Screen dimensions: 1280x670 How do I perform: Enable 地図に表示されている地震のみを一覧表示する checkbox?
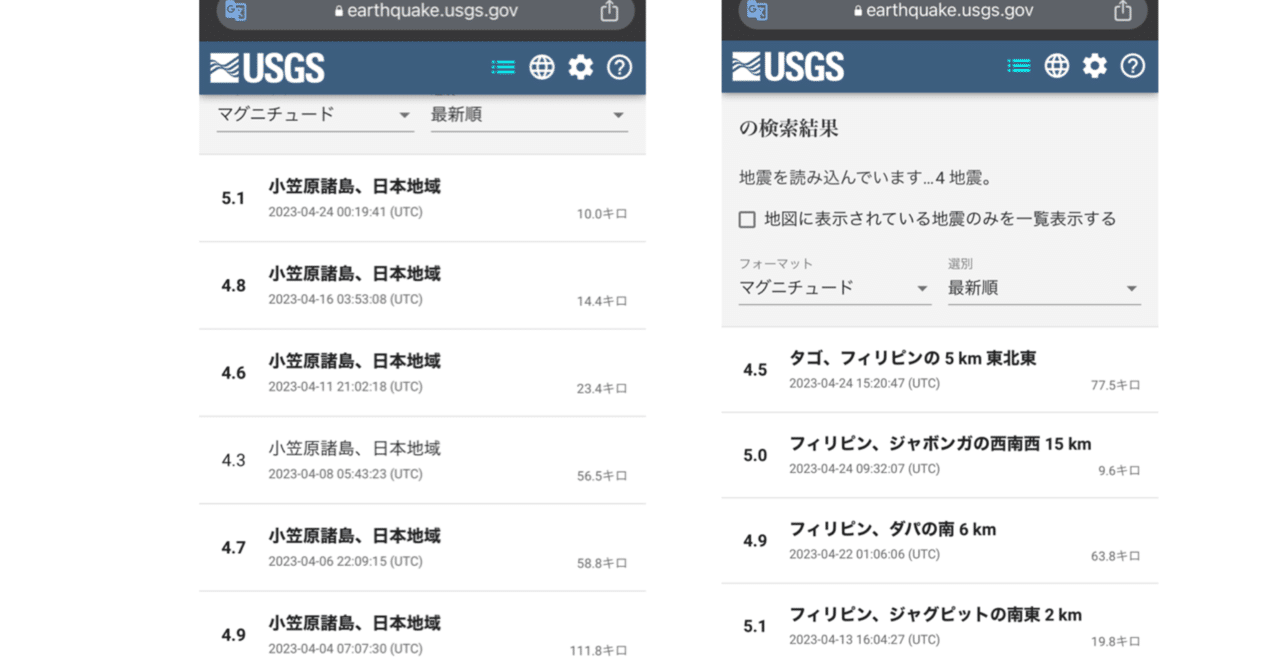coord(747,218)
